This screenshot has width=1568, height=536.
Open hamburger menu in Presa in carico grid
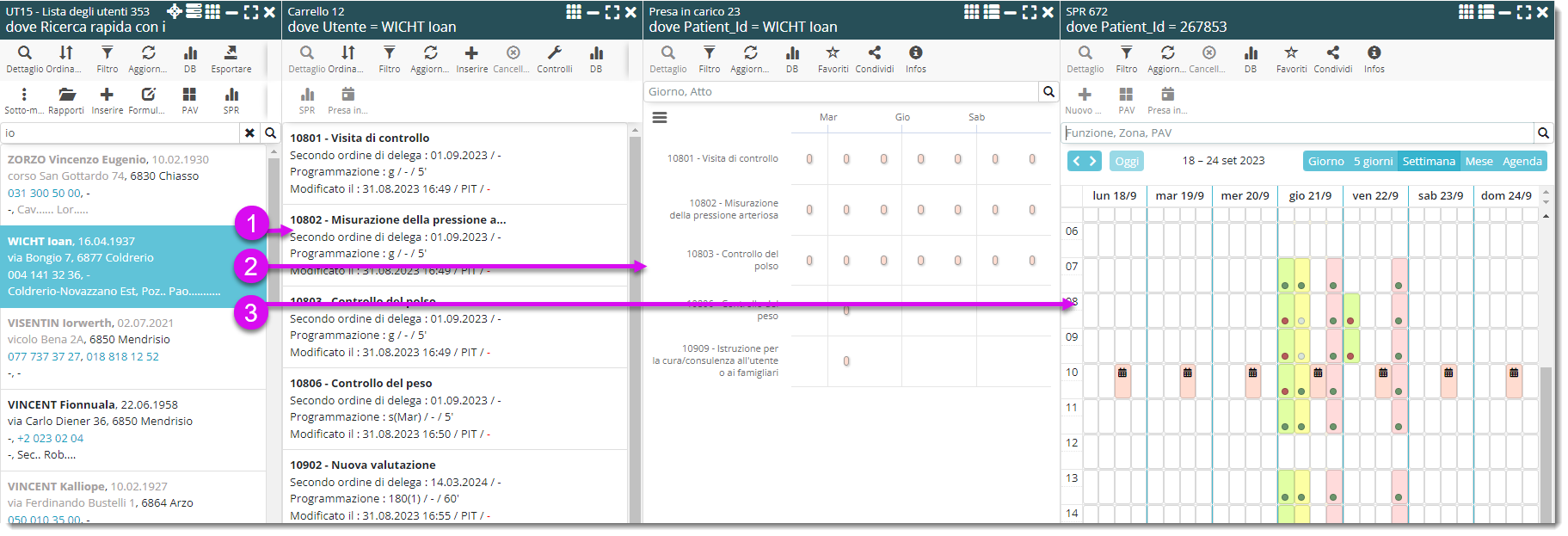click(x=660, y=118)
